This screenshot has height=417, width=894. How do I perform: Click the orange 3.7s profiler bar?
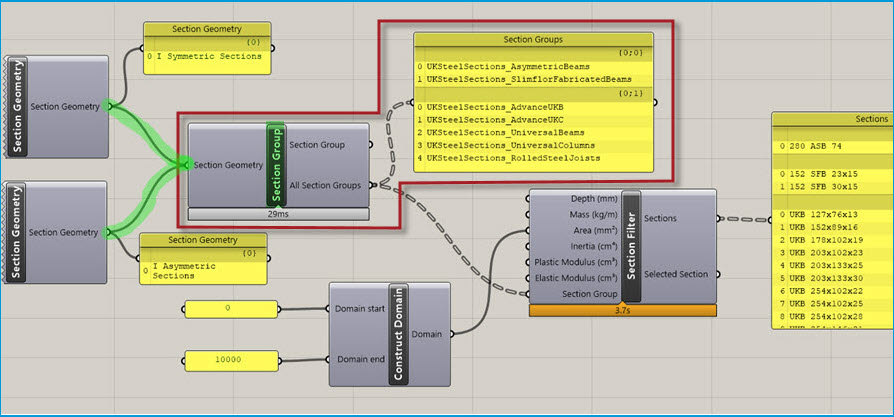(x=623, y=311)
